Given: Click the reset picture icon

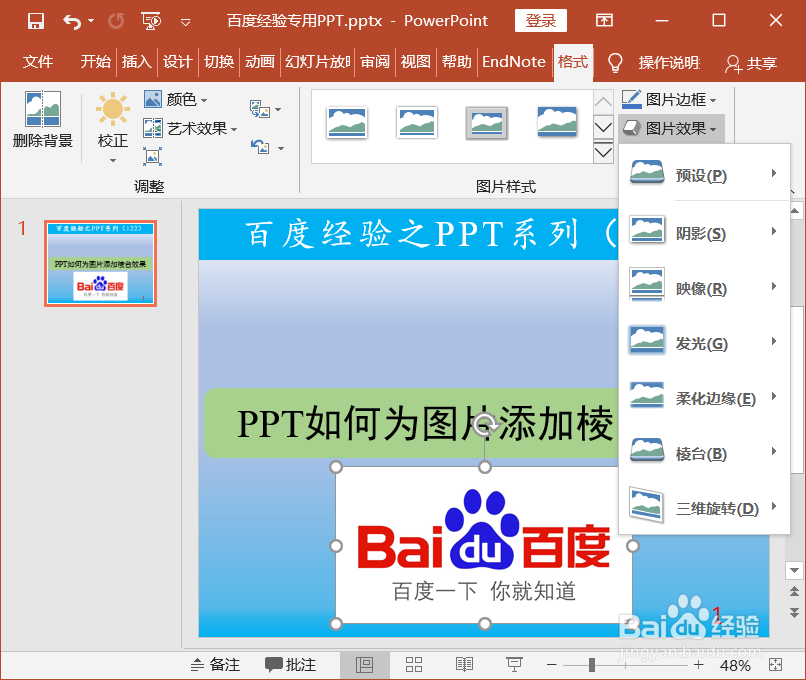Looking at the screenshot, I should click(267, 148).
